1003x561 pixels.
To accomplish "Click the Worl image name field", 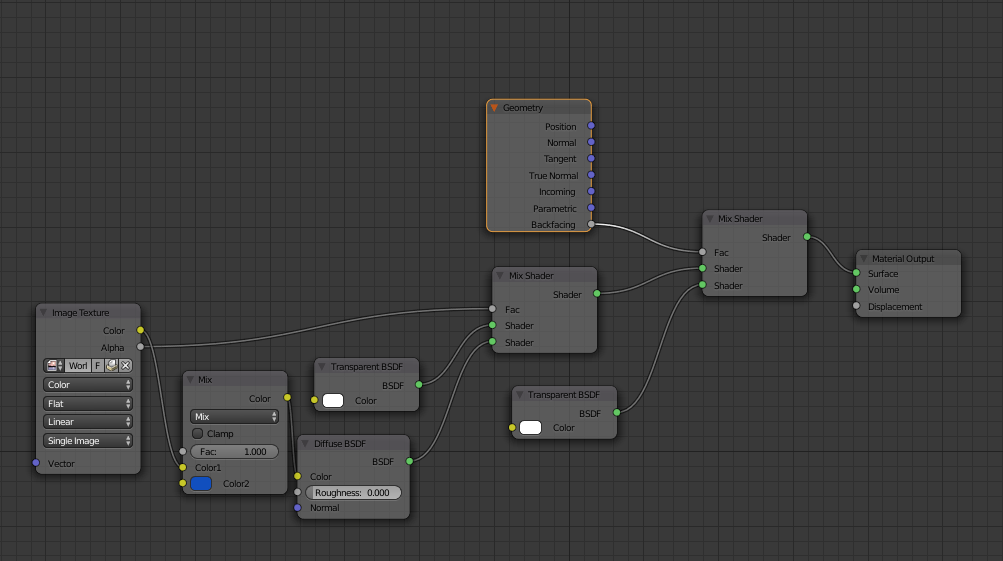I will [x=78, y=366].
